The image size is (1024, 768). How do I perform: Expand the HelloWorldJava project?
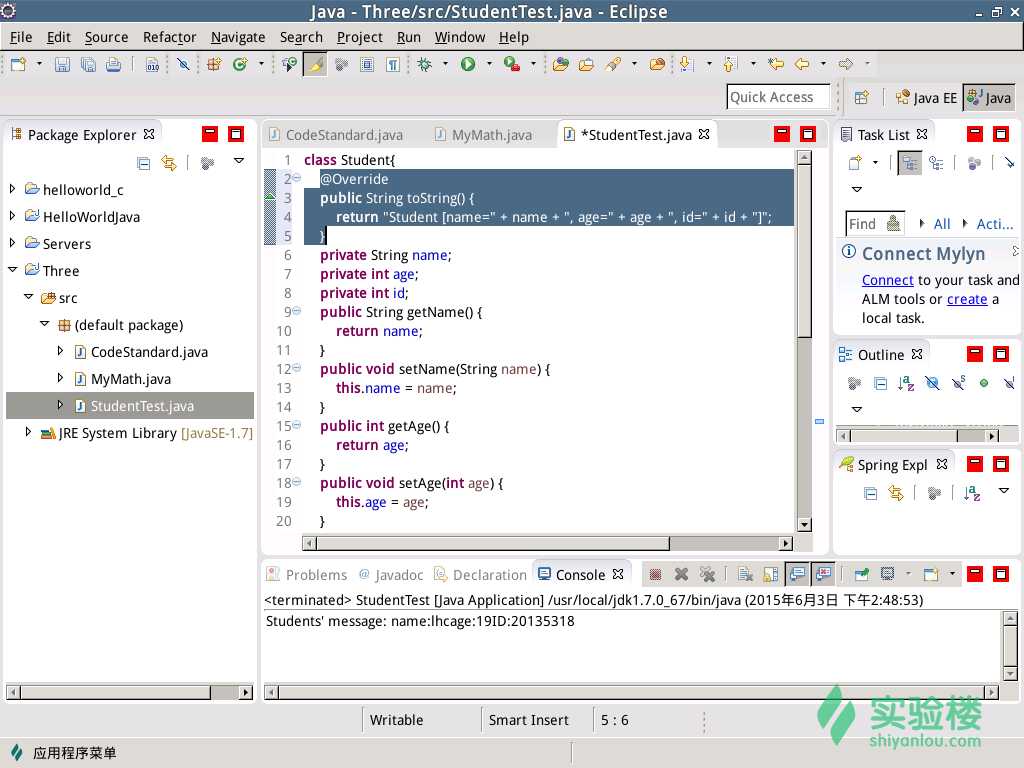pos(12,216)
